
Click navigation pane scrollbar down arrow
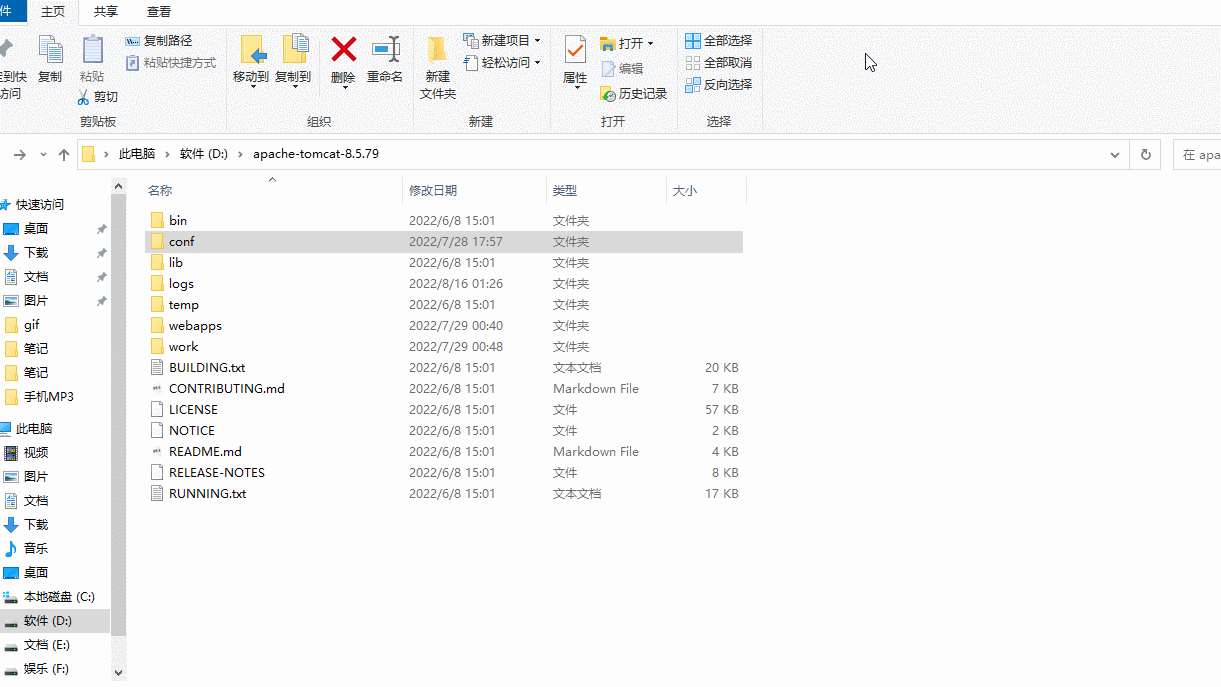pyautogui.click(x=119, y=673)
